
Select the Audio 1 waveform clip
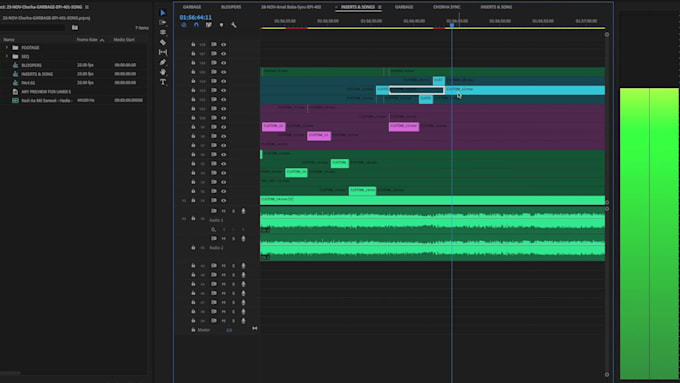pos(432,220)
